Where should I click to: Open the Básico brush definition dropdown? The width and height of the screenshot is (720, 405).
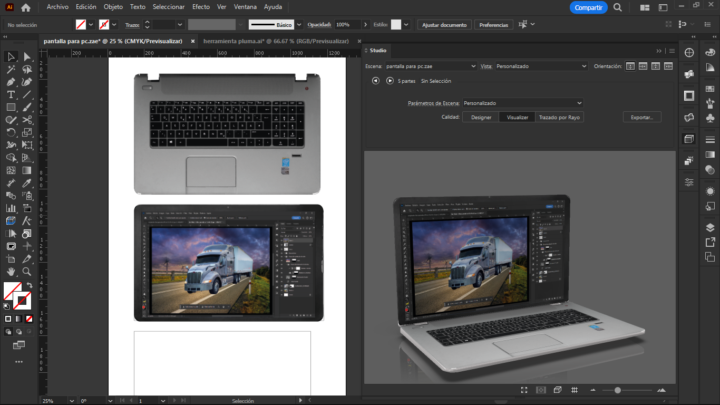(299, 25)
